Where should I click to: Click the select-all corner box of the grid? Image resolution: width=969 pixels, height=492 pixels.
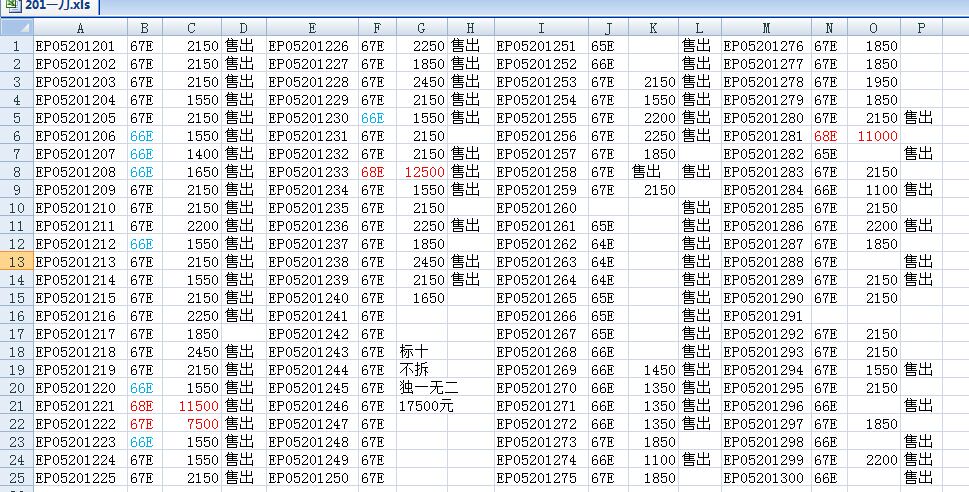[16, 28]
